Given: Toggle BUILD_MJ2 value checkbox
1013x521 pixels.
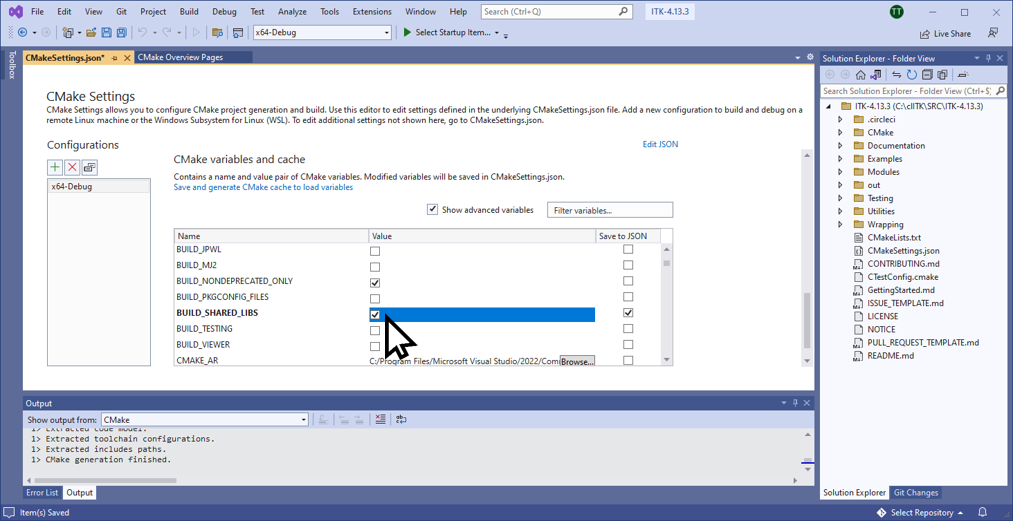Looking at the screenshot, I should point(375,267).
